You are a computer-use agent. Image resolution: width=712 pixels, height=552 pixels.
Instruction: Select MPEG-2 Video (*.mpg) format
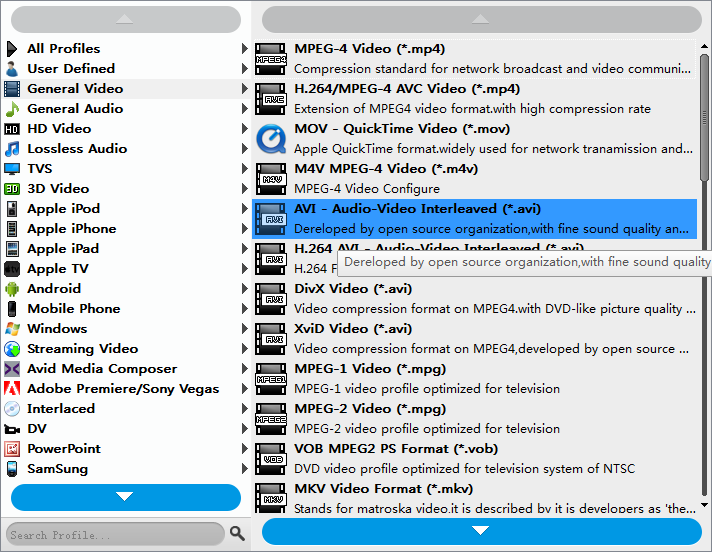point(475,419)
